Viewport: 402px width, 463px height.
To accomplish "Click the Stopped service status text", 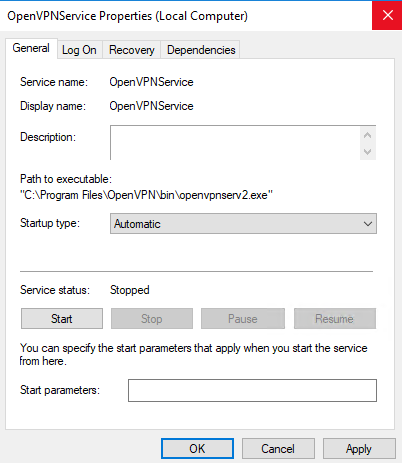I will pos(130,290).
